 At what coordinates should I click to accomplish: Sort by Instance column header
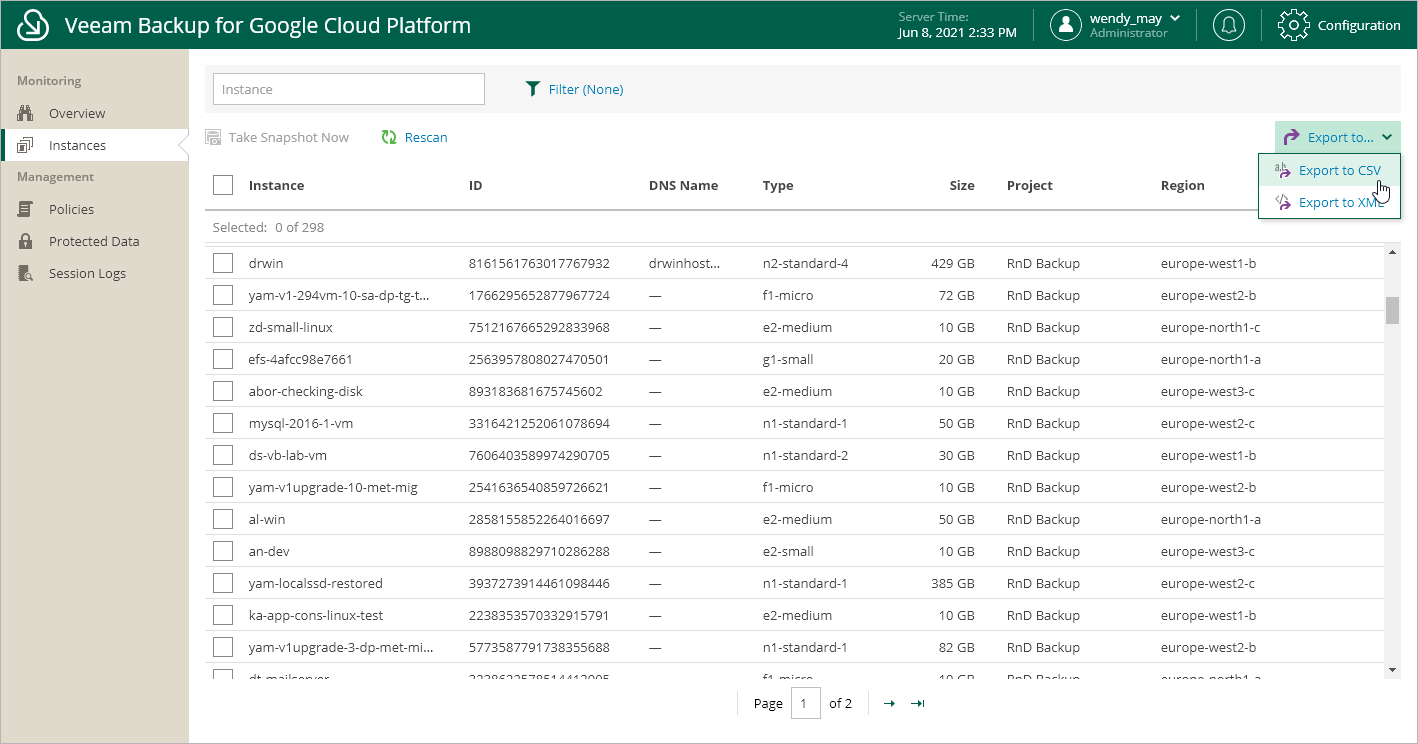(x=276, y=185)
